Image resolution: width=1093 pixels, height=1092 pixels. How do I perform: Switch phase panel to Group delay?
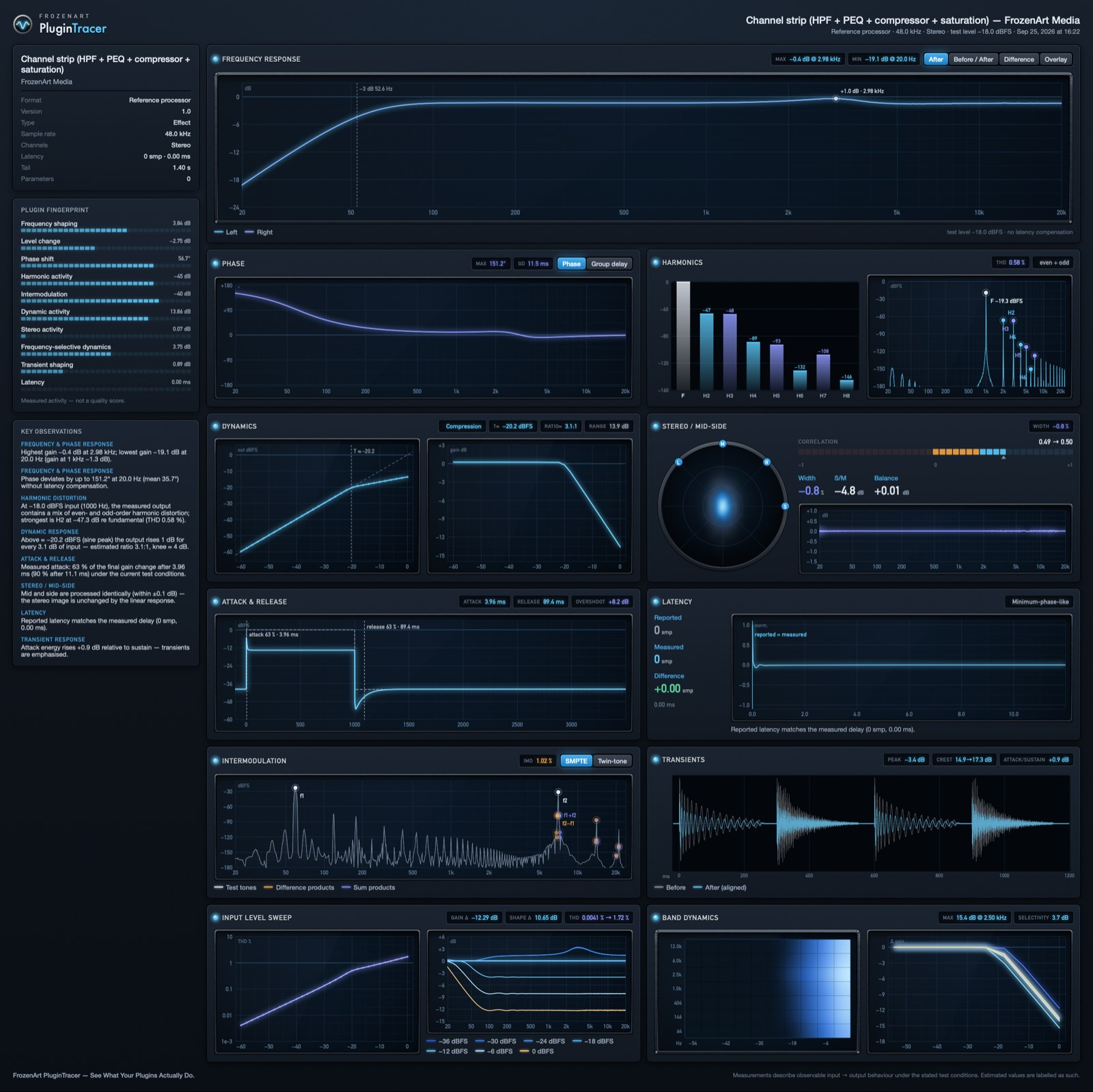pos(609,264)
